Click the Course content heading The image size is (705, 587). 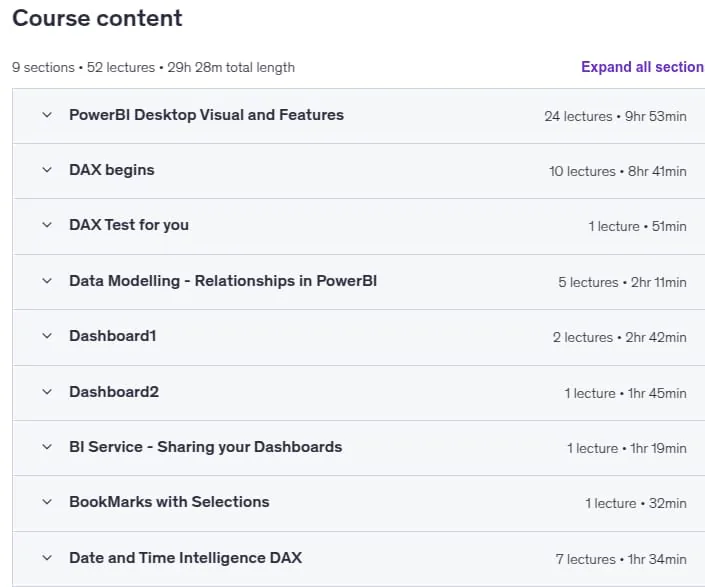coord(97,18)
